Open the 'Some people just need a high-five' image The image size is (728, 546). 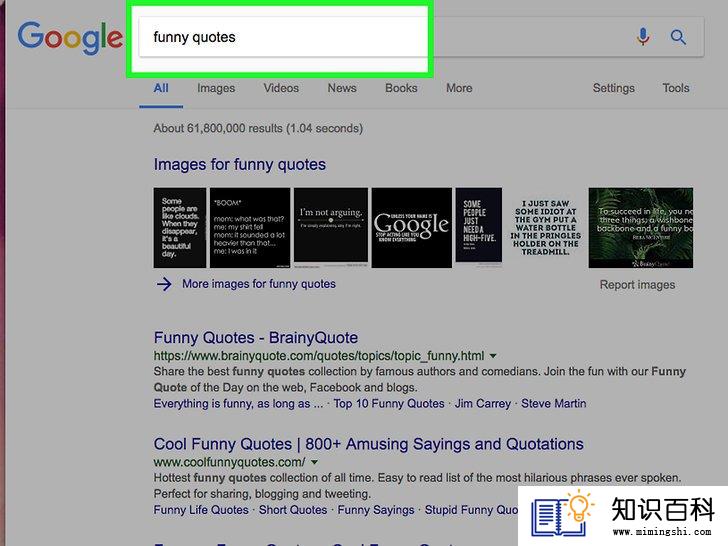click(479, 226)
